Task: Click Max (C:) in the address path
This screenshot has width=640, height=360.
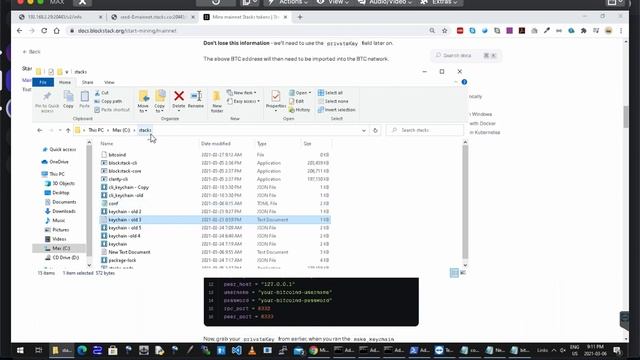Action: (x=121, y=130)
